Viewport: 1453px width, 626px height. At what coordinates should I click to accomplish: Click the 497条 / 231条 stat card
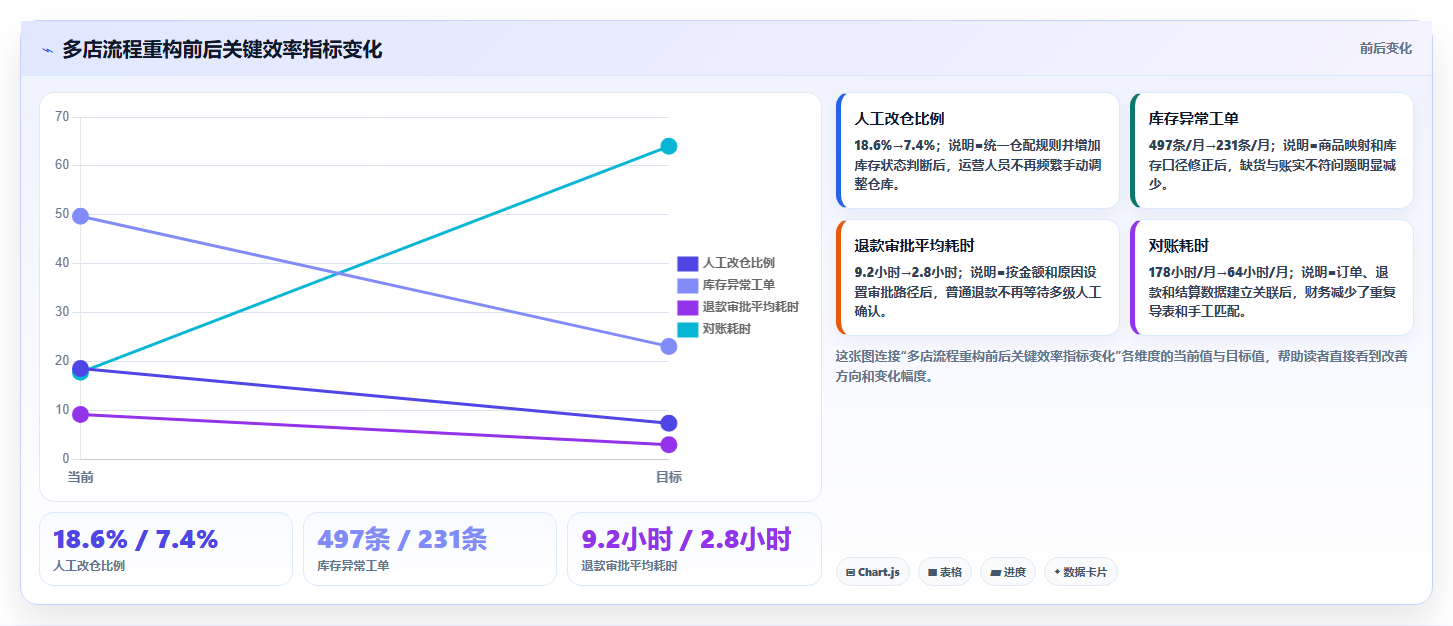click(430, 549)
